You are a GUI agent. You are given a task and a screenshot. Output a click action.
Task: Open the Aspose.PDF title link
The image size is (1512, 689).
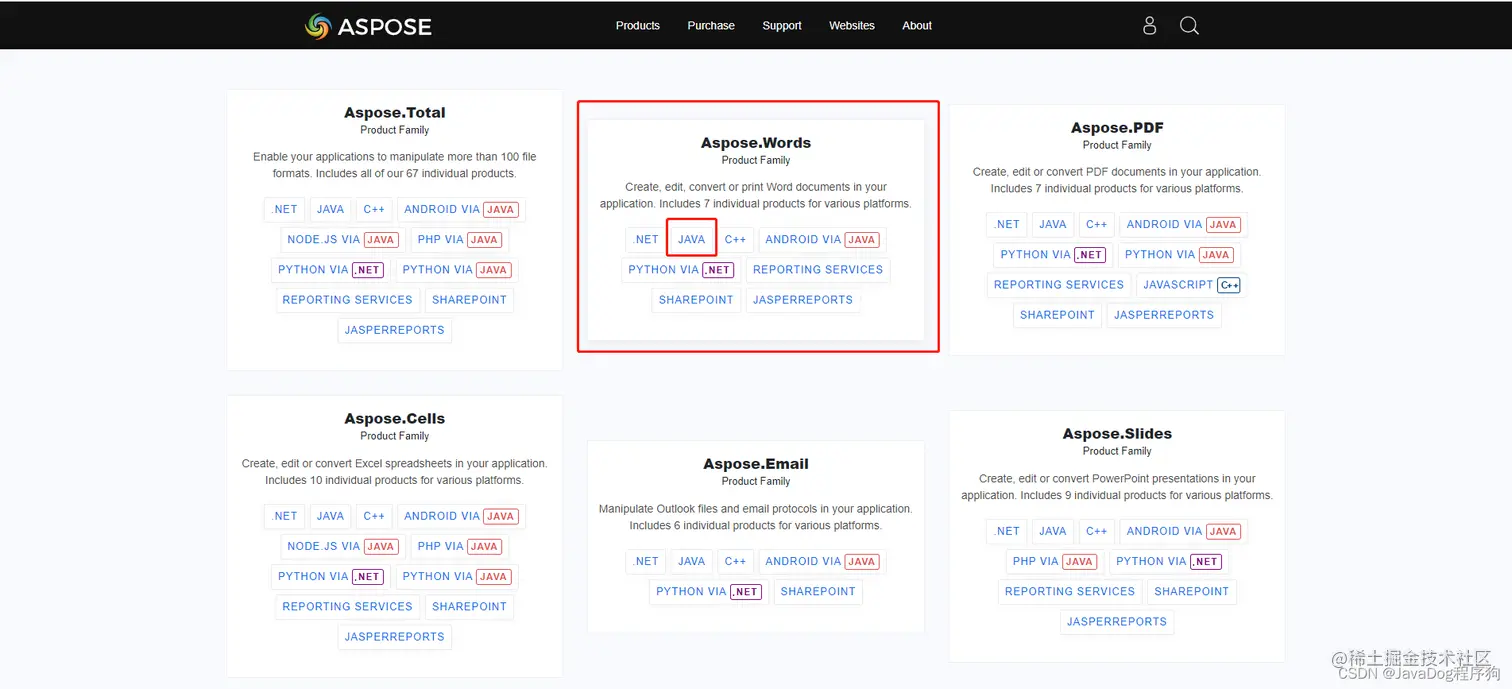[1117, 128]
